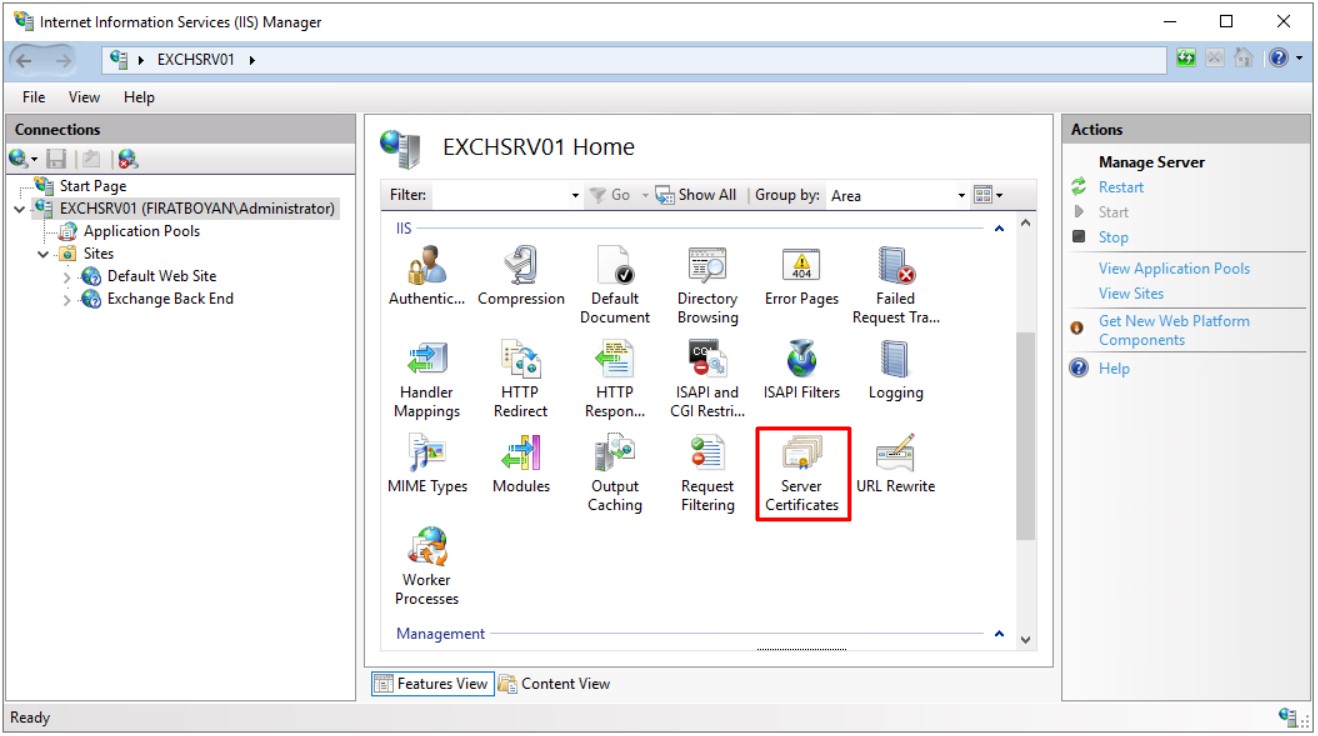The image size is (1318, 736).
Task: Click the Home icon in address bar
Action: (x=1243, y=58)
